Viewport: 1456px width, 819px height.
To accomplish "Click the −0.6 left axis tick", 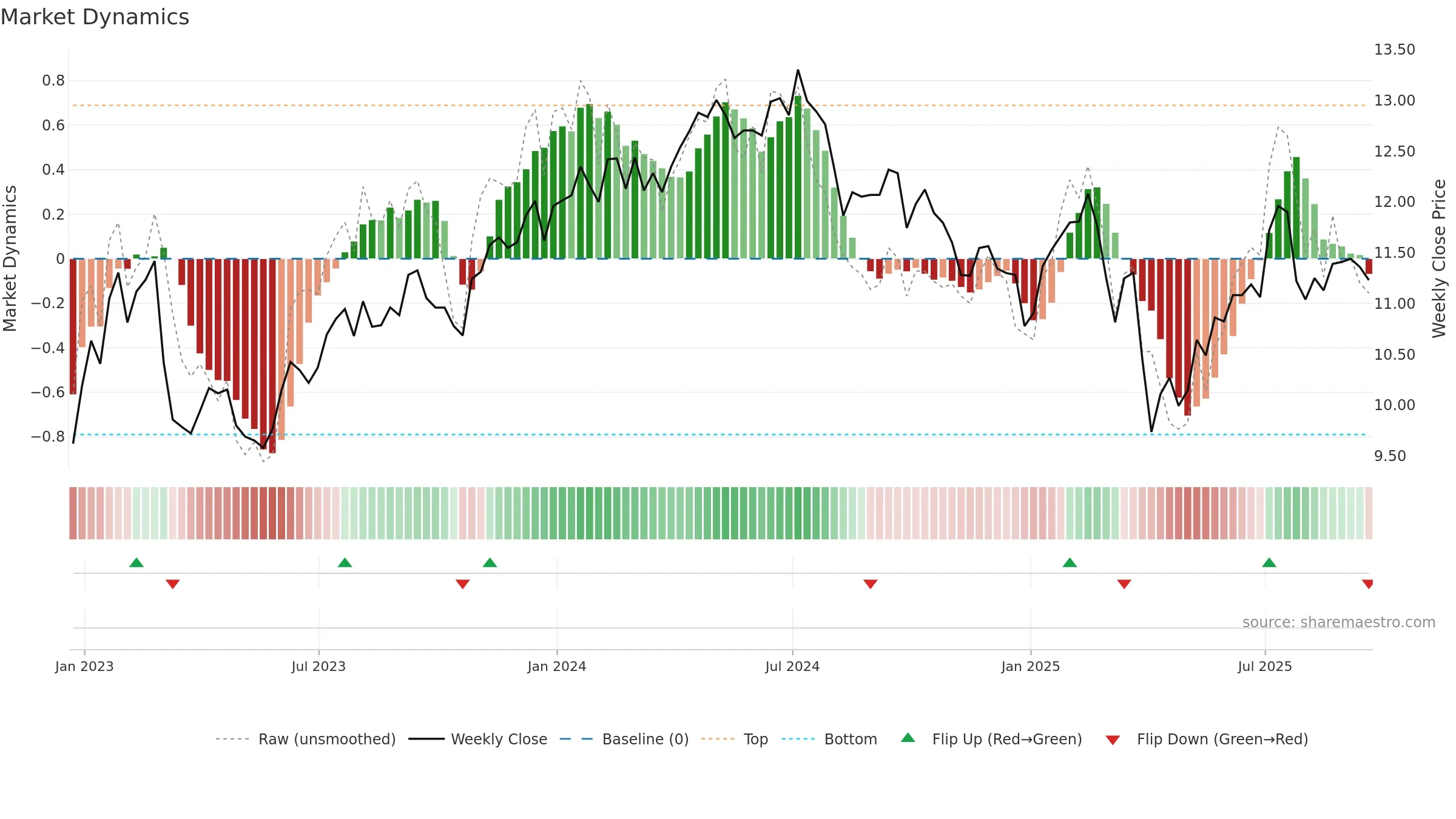I will coord(48,393).
